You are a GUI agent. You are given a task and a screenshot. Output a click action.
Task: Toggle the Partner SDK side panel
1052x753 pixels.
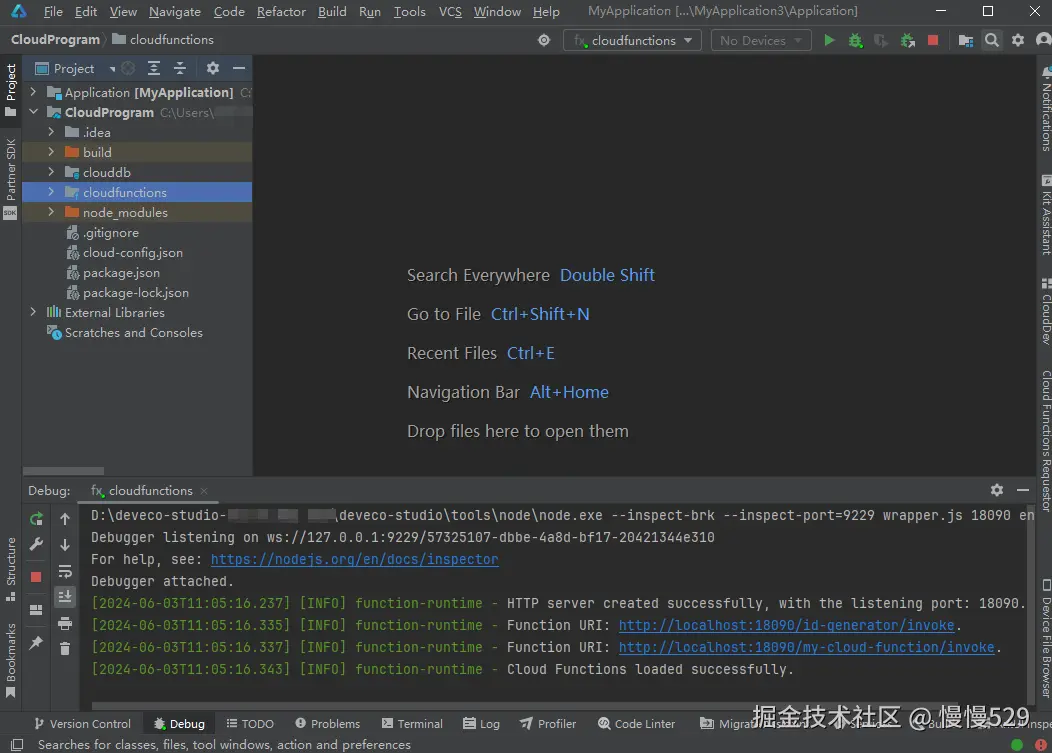click(x=11, y=178)
